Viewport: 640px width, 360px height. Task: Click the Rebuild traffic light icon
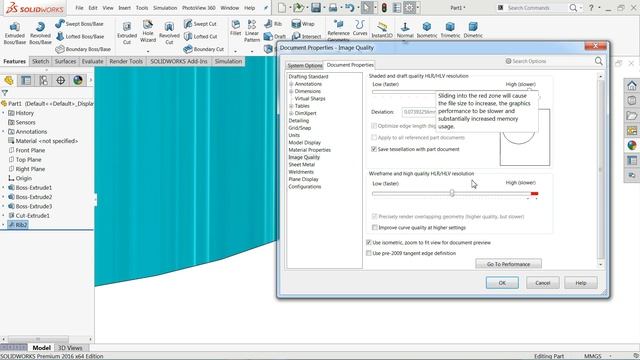384,7
